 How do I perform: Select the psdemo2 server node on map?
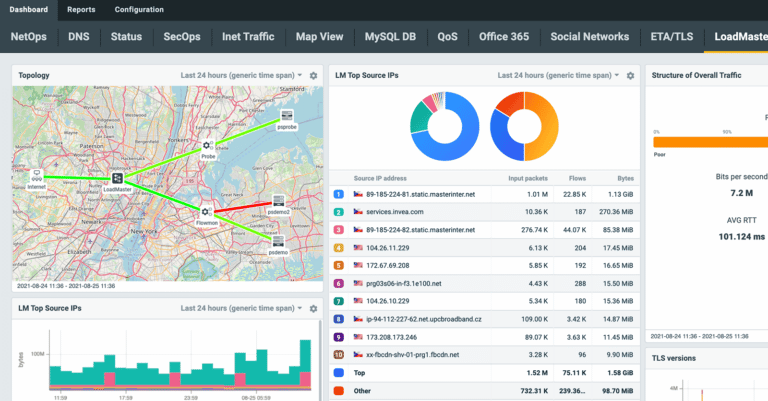[279, 201]
